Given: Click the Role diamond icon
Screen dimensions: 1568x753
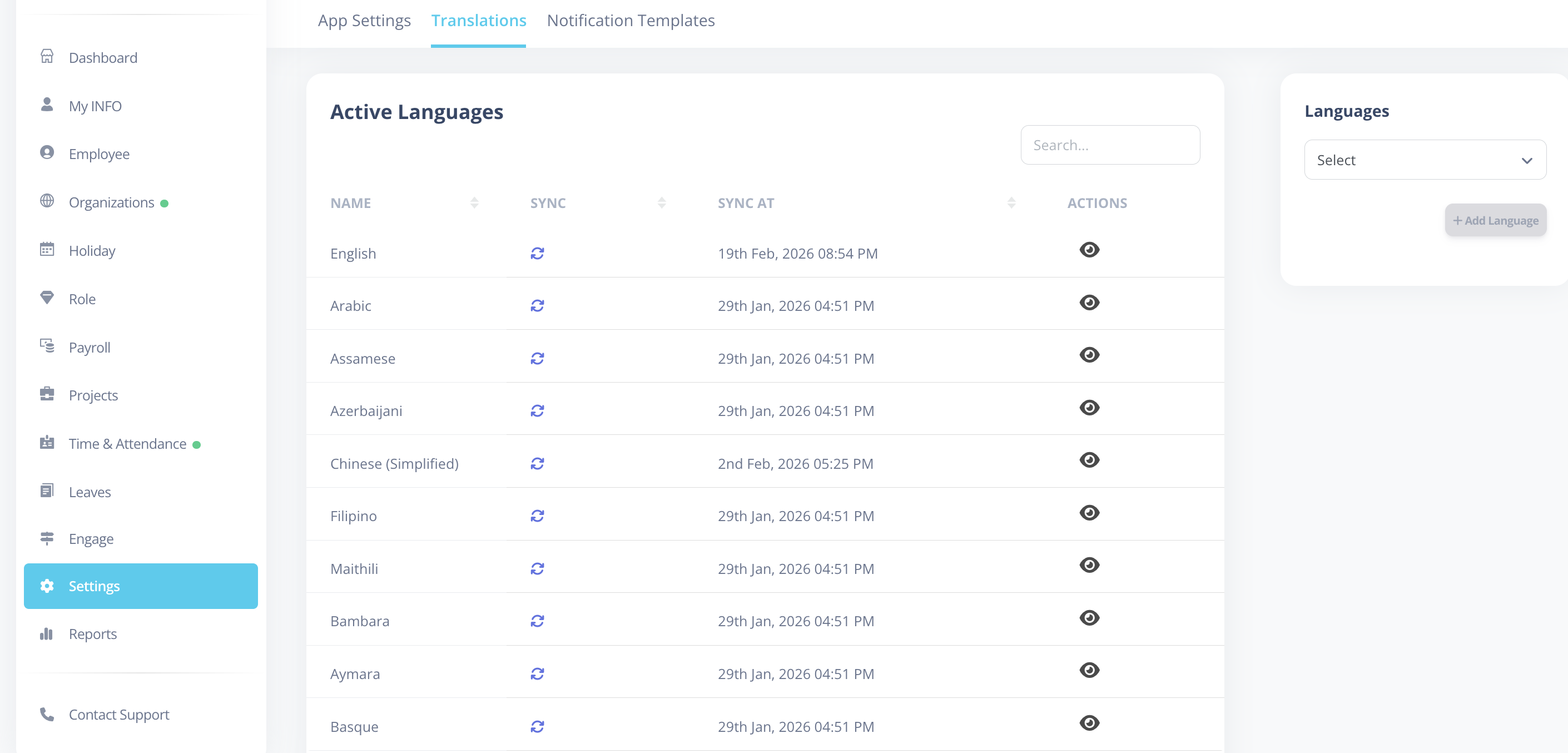Looking at the screenshot, I should click(x=47, y=298).
